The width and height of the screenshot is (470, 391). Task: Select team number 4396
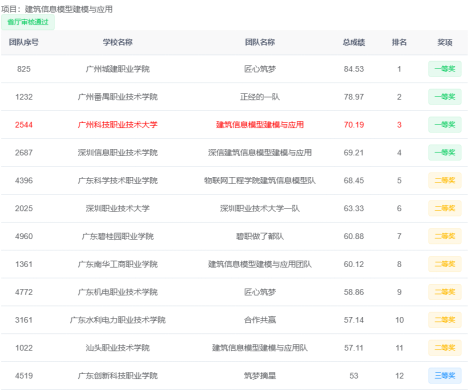point(24,181)
